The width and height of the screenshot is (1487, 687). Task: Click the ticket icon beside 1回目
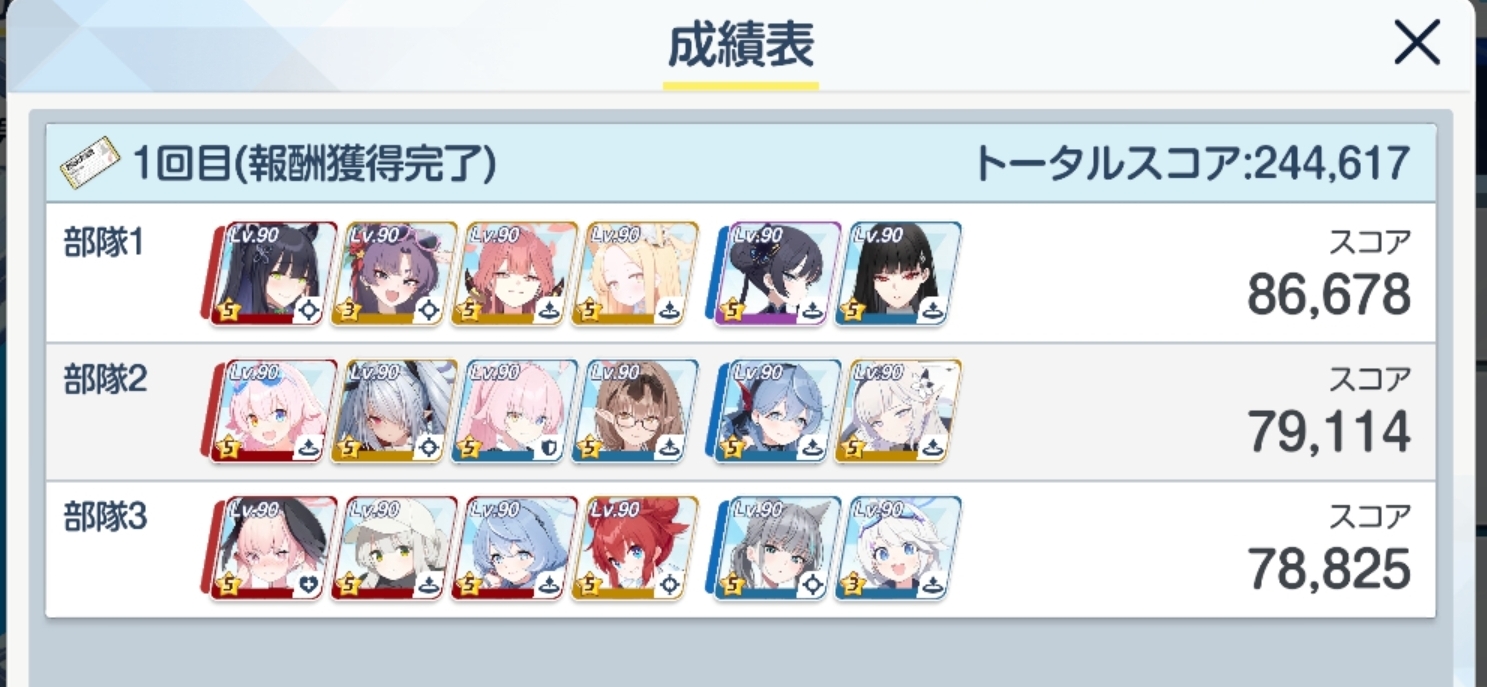click(x=89, y=164)
